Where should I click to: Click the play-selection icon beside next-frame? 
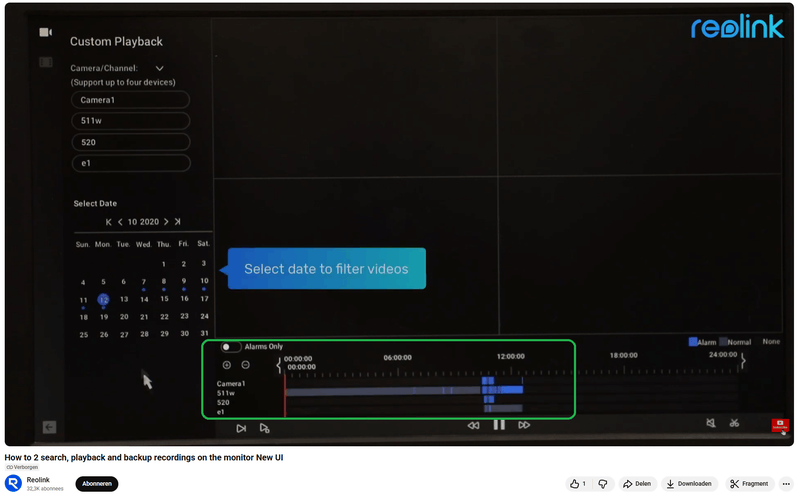(264, 428)
